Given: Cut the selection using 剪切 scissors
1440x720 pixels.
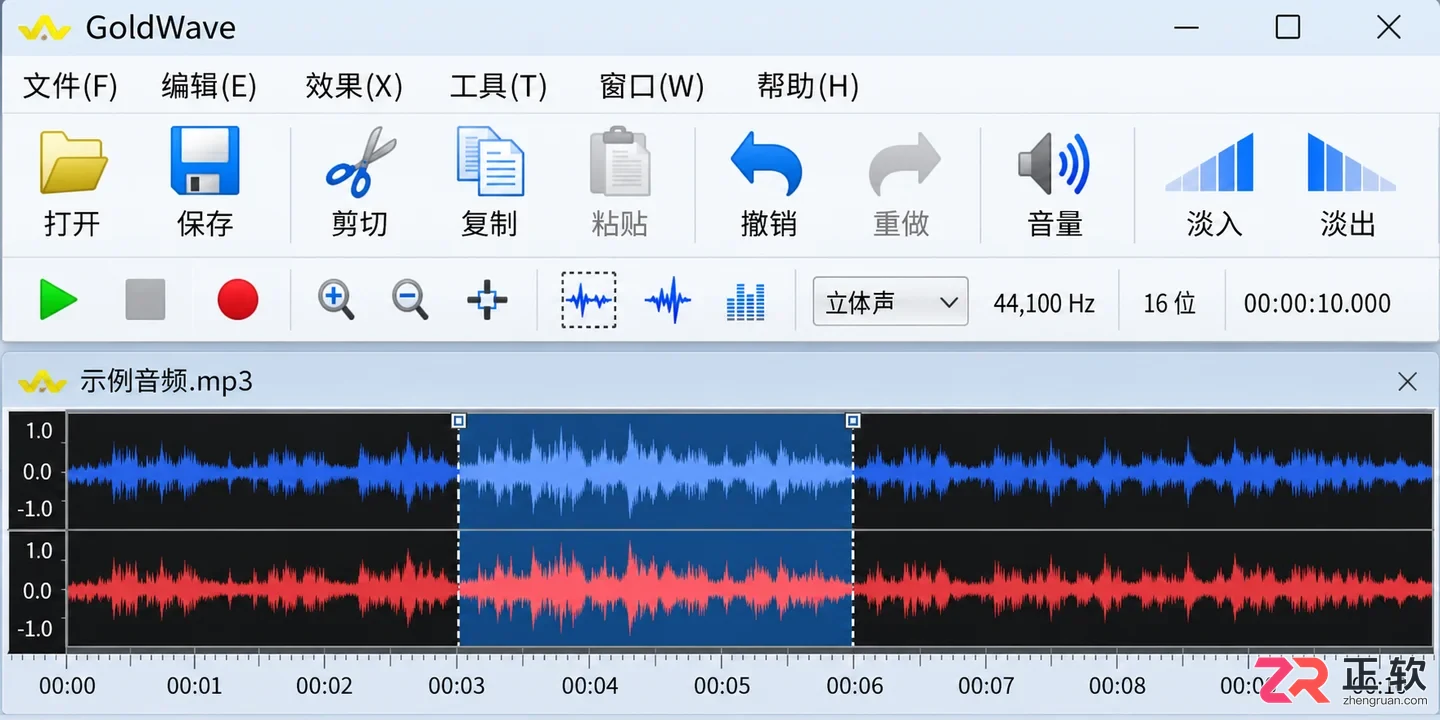Looking at the screenshot, I should (360, 162).
